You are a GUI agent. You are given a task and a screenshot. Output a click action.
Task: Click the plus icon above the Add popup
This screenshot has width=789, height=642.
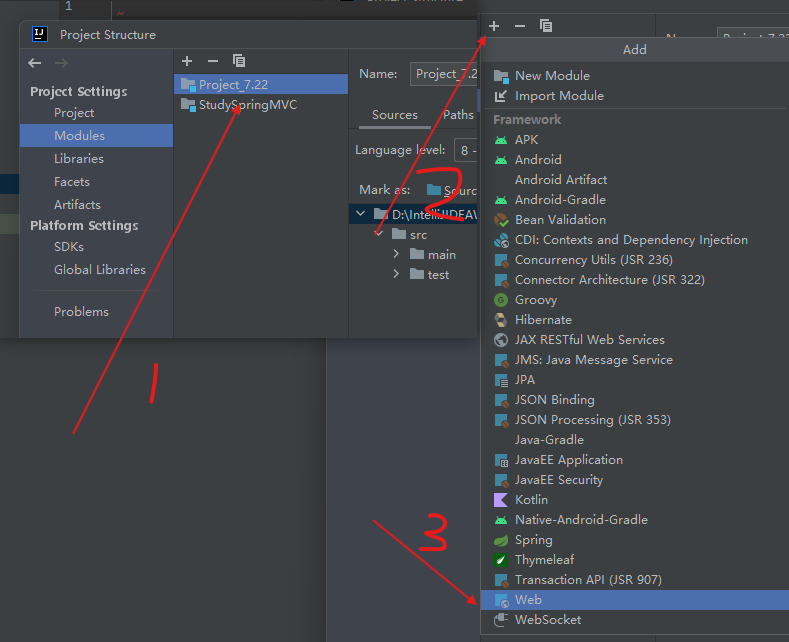click(x=494, y=26)
